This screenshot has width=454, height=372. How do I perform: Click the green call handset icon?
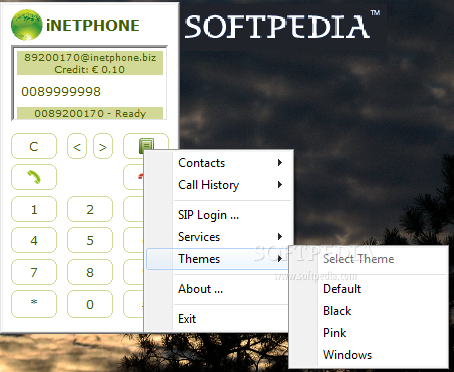click(x=34, y=177)
